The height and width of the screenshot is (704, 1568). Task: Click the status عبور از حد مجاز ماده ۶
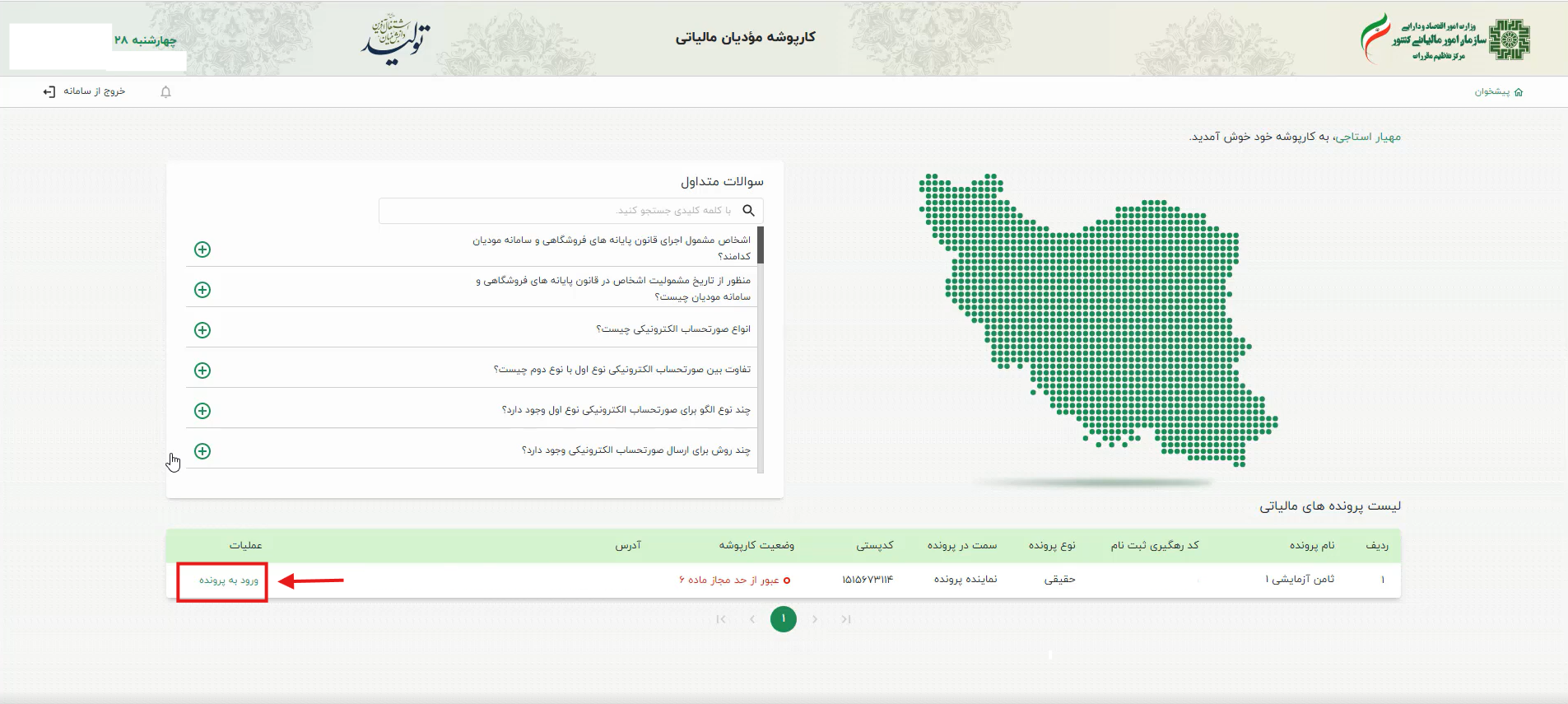pyautogui.click(x=734, y=580)
